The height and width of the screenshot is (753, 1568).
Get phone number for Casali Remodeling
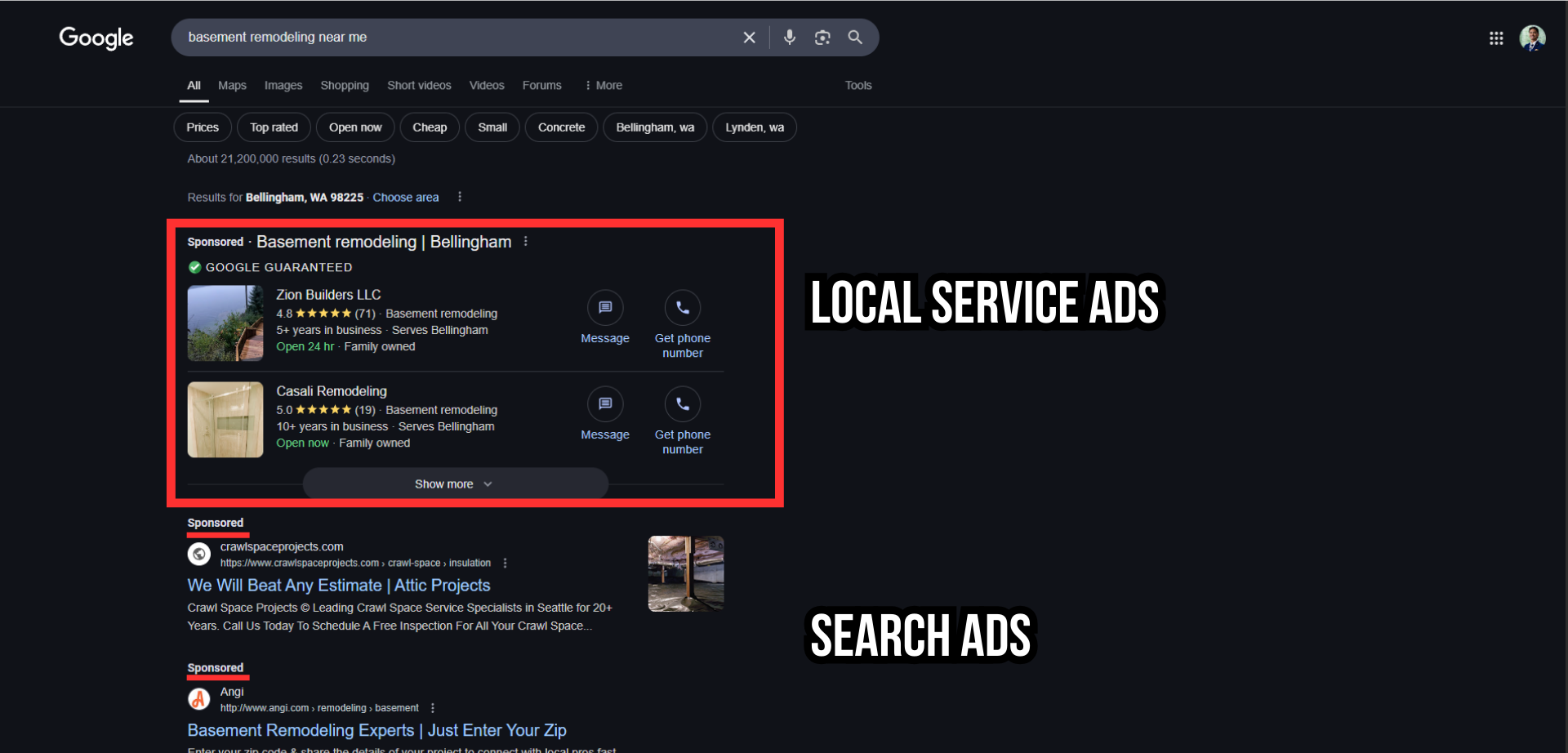(x=683, y=404)
